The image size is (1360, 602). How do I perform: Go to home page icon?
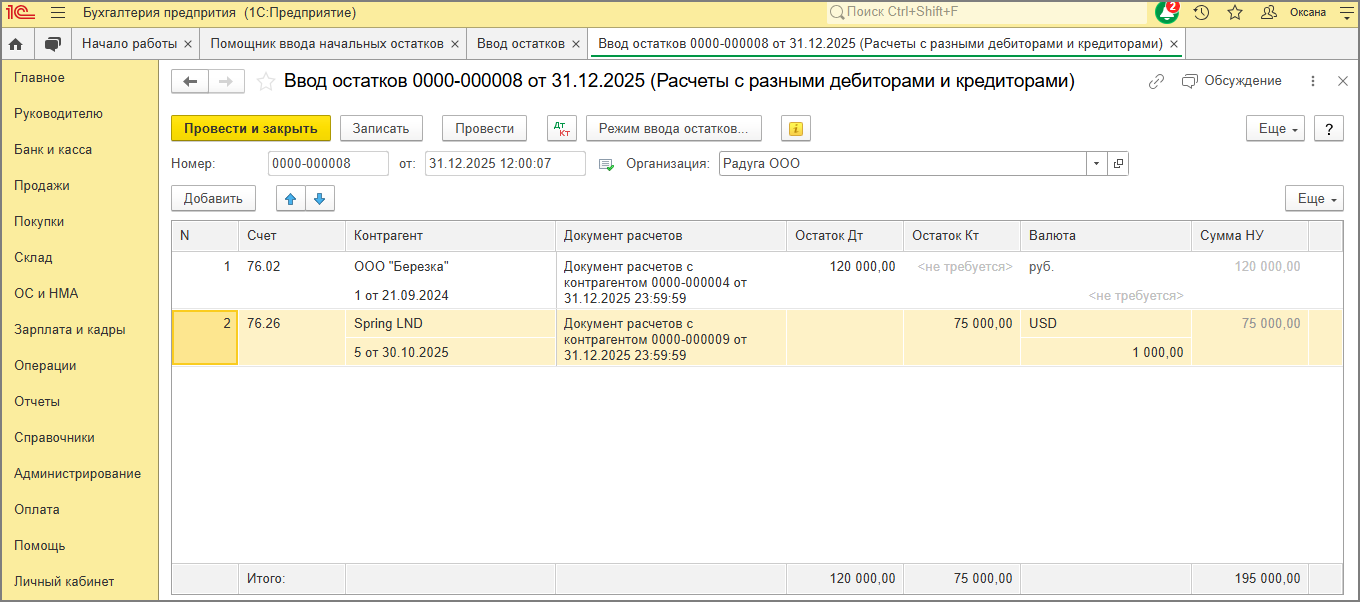coord(16,44)
